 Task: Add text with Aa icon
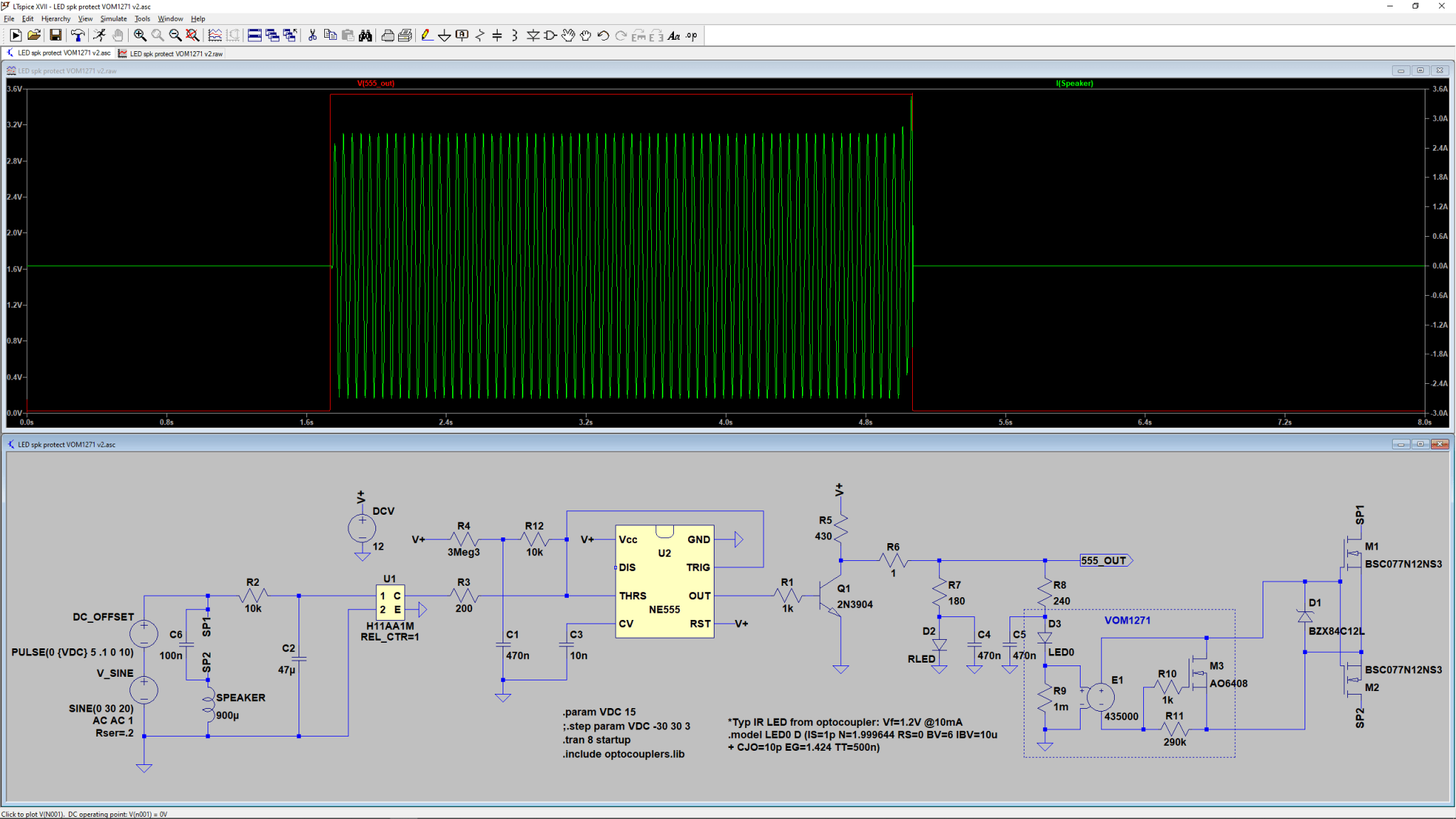[674, 35]
